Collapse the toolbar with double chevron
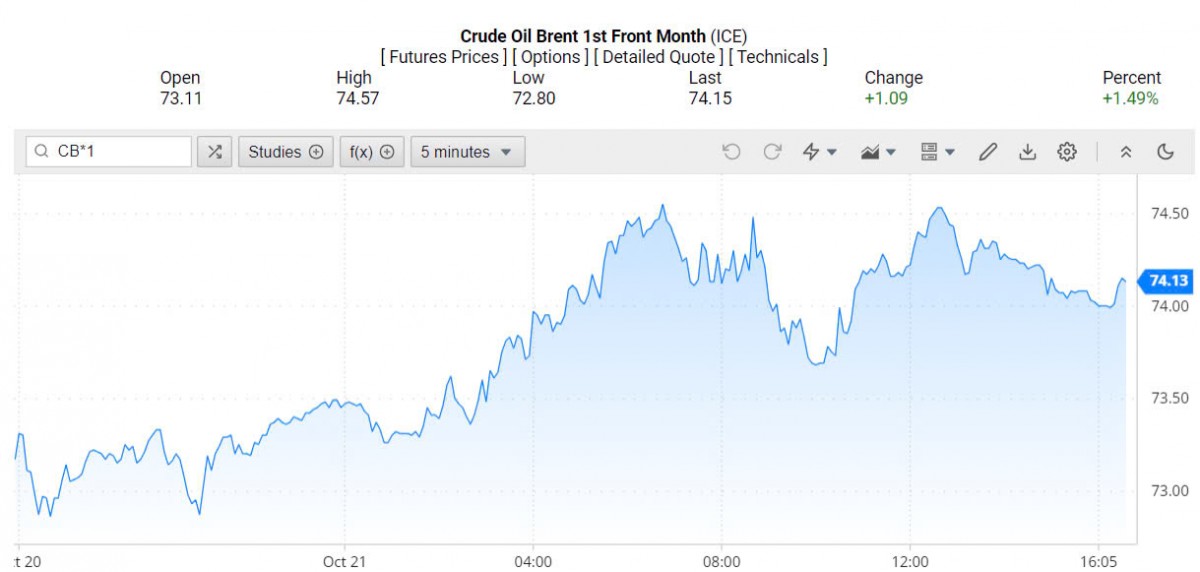 pyautogui.click(x=1126, y=152)
